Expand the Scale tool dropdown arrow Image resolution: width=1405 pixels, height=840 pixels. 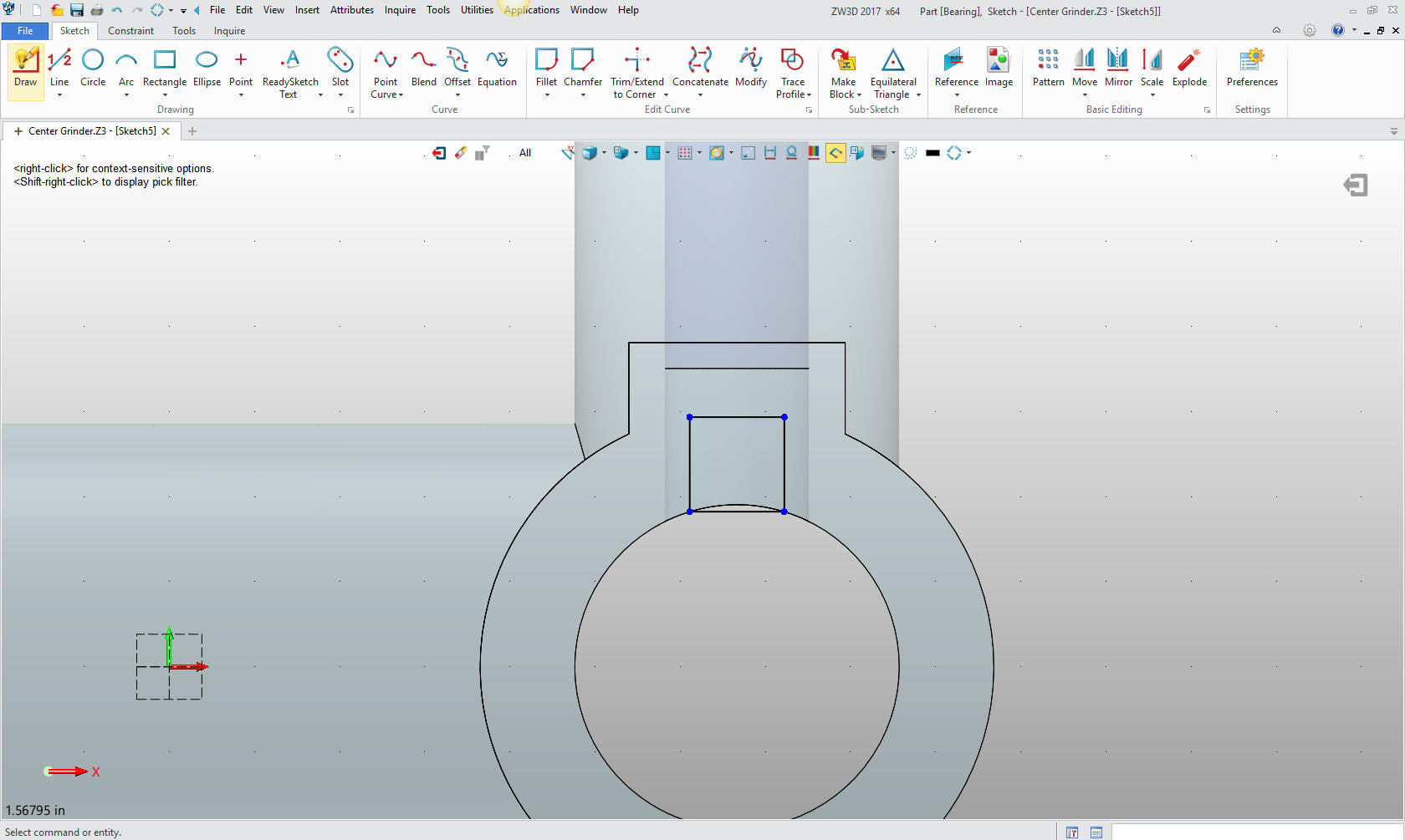pyautogui.click(x=1152, y=95)
